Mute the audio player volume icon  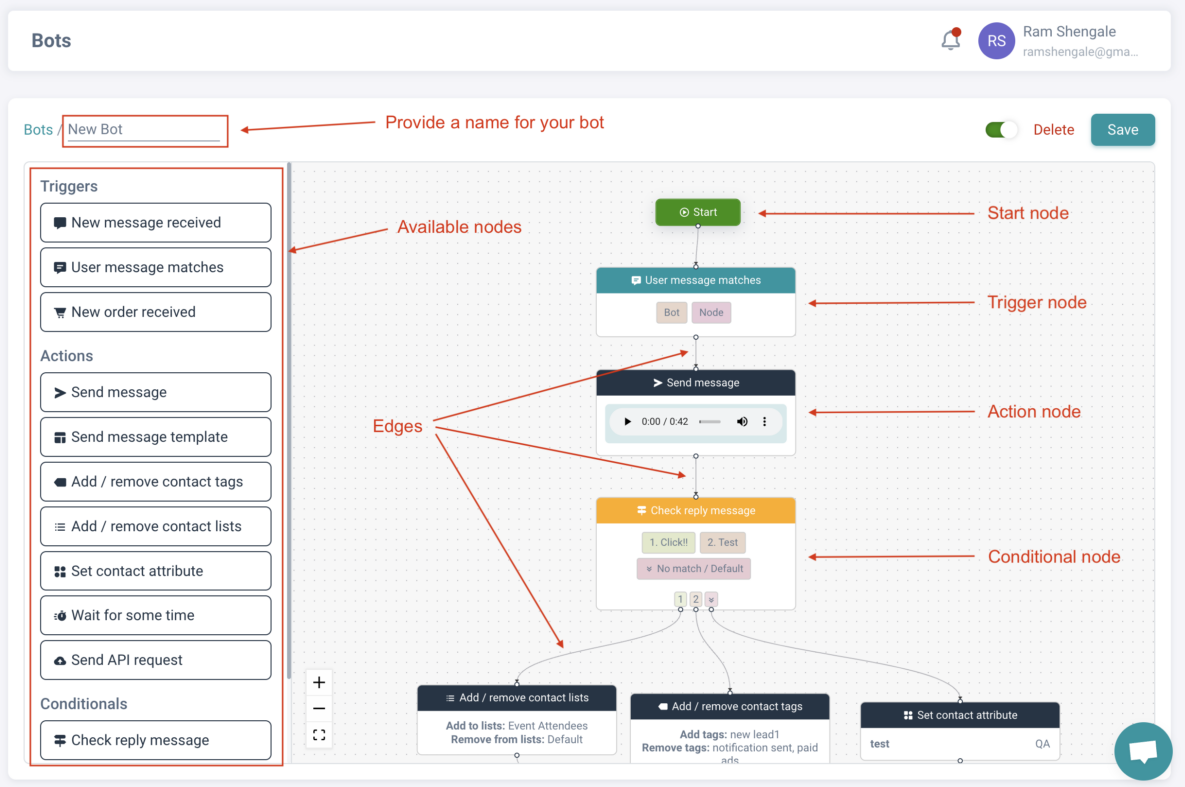pos(742,422)
